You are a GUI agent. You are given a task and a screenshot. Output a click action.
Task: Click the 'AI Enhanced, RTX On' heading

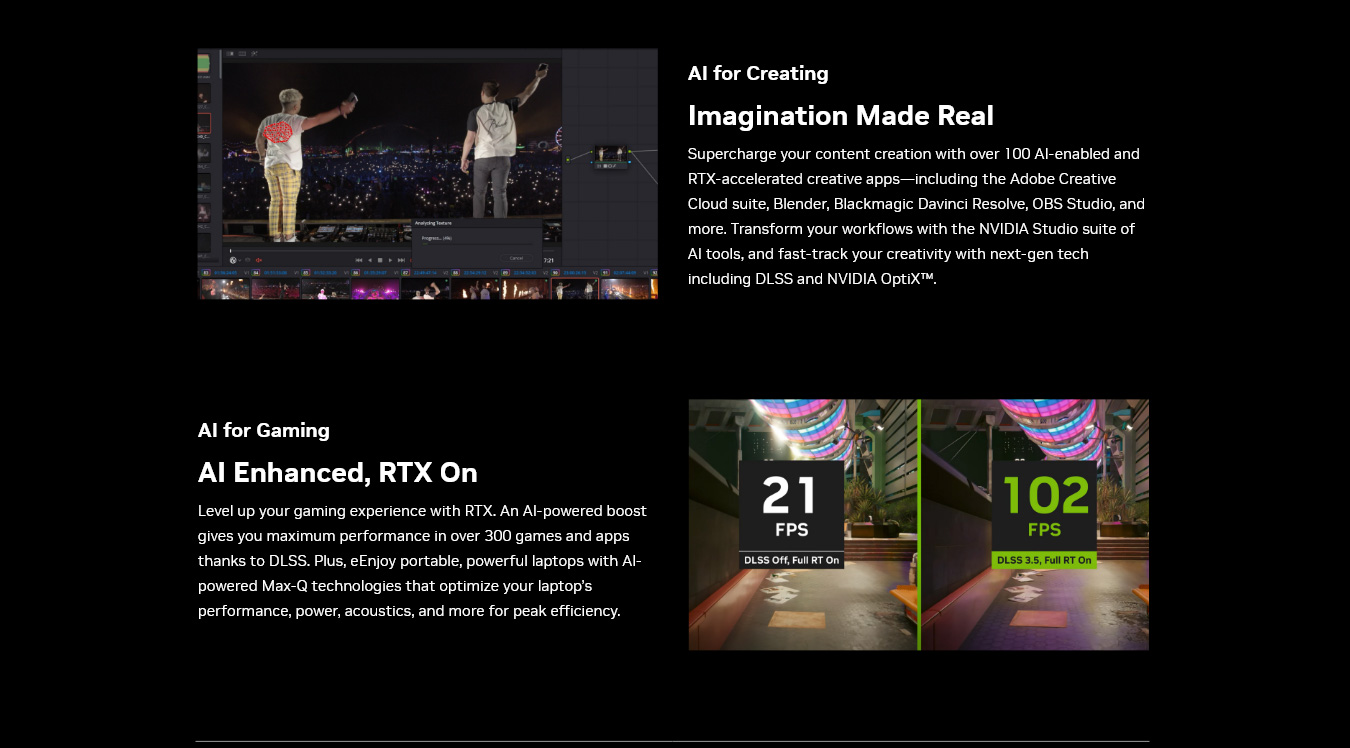click(338, 472)
